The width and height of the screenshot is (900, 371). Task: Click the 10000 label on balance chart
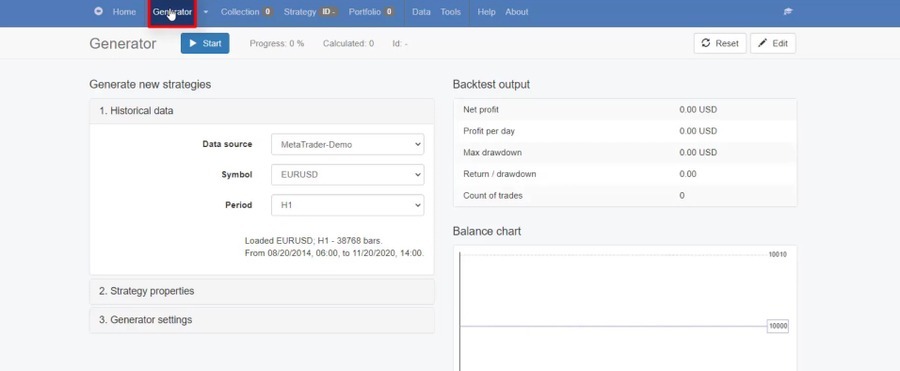tap(778, 326)
